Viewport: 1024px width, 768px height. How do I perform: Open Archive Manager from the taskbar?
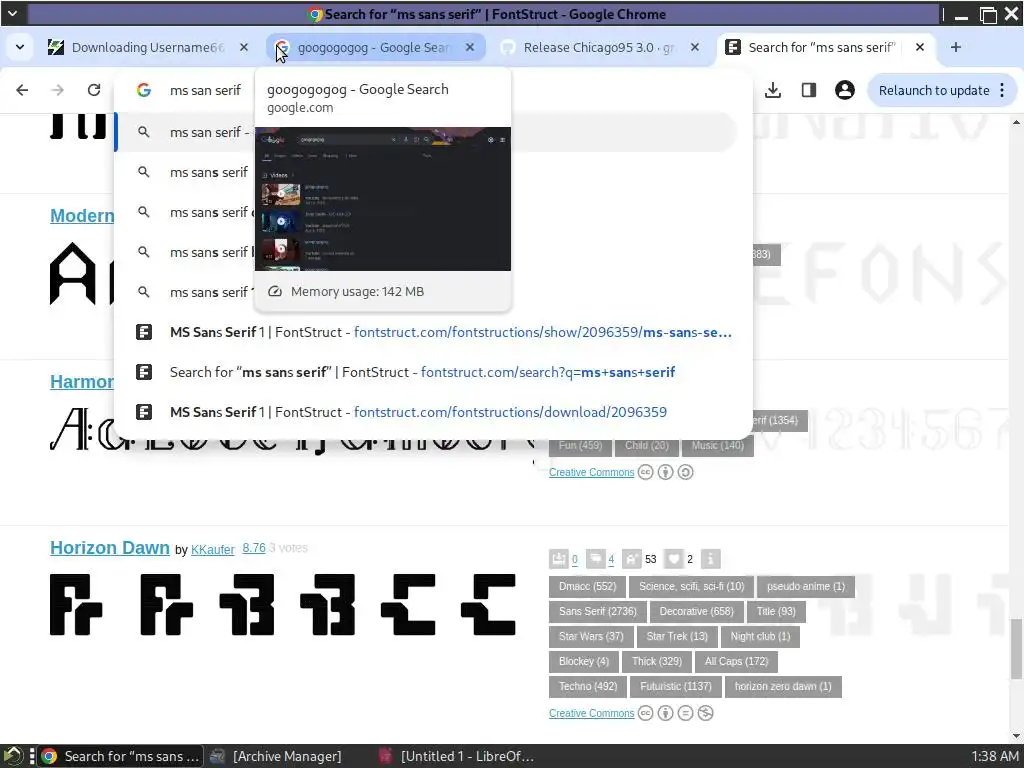(278, 756)
